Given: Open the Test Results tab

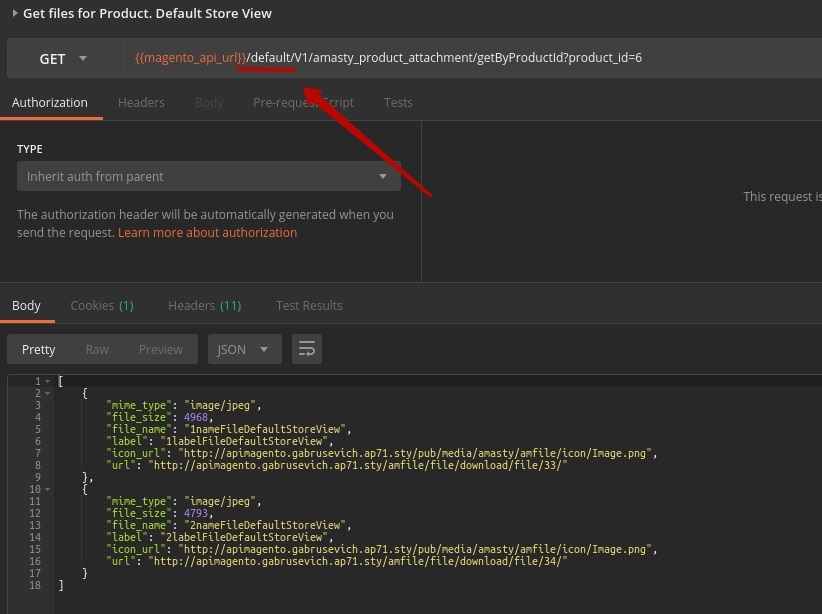Looking at the screenshot, I should coord(309,305).
